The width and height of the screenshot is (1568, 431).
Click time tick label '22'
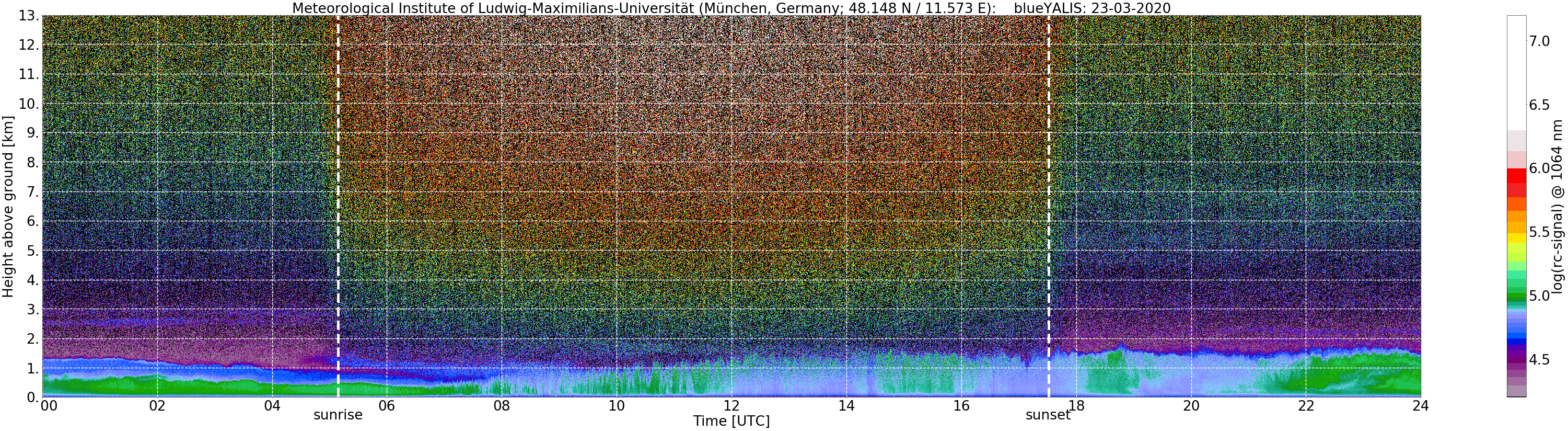coord(1306,405)
